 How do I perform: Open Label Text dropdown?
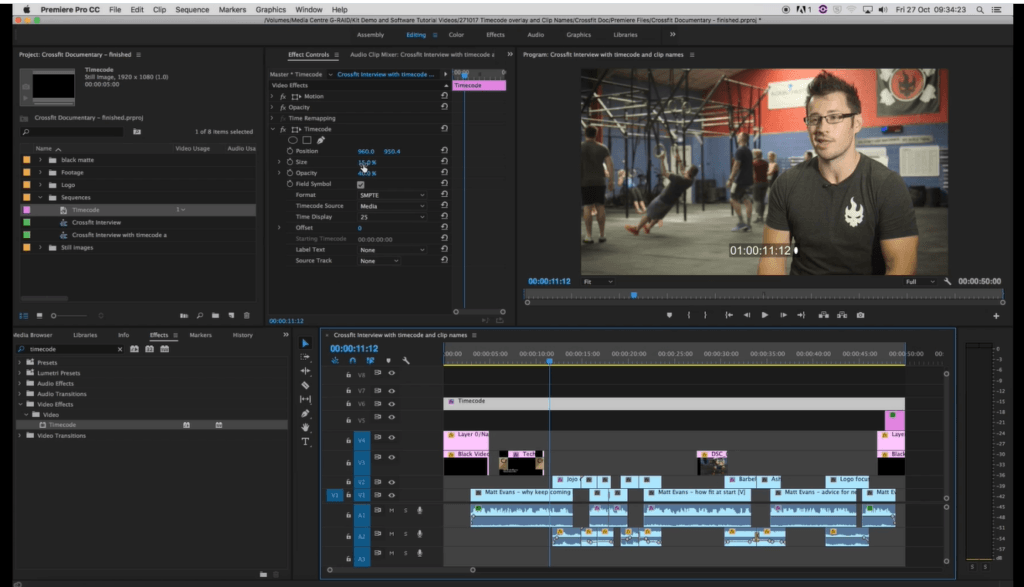tap(392, 249)
